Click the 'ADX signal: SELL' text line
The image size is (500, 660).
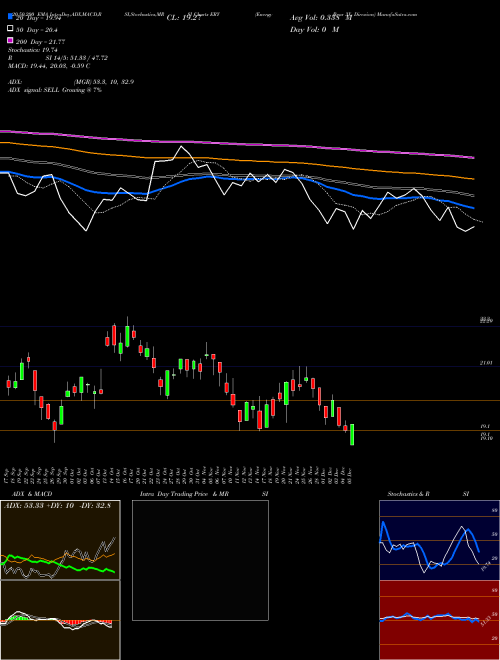click(x=55, y=90)
